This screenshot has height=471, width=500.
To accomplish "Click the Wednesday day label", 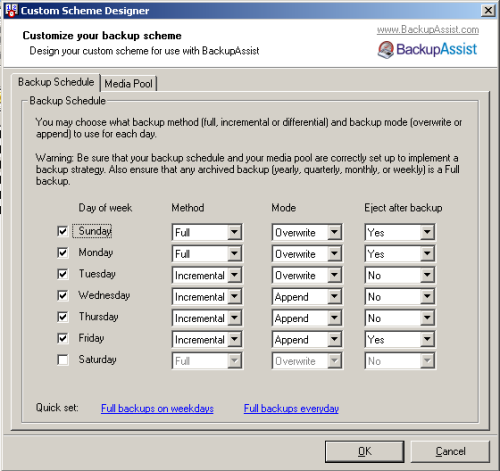I will click(104, 295).
